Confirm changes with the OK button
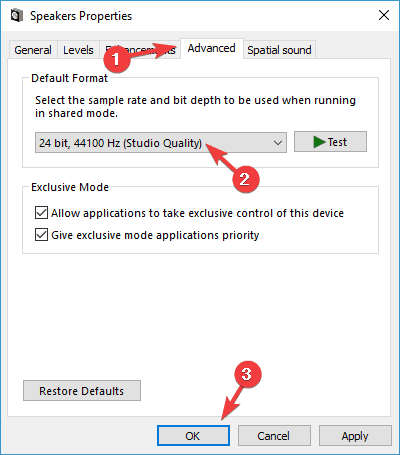400x455 pixels. click(193, 436)
